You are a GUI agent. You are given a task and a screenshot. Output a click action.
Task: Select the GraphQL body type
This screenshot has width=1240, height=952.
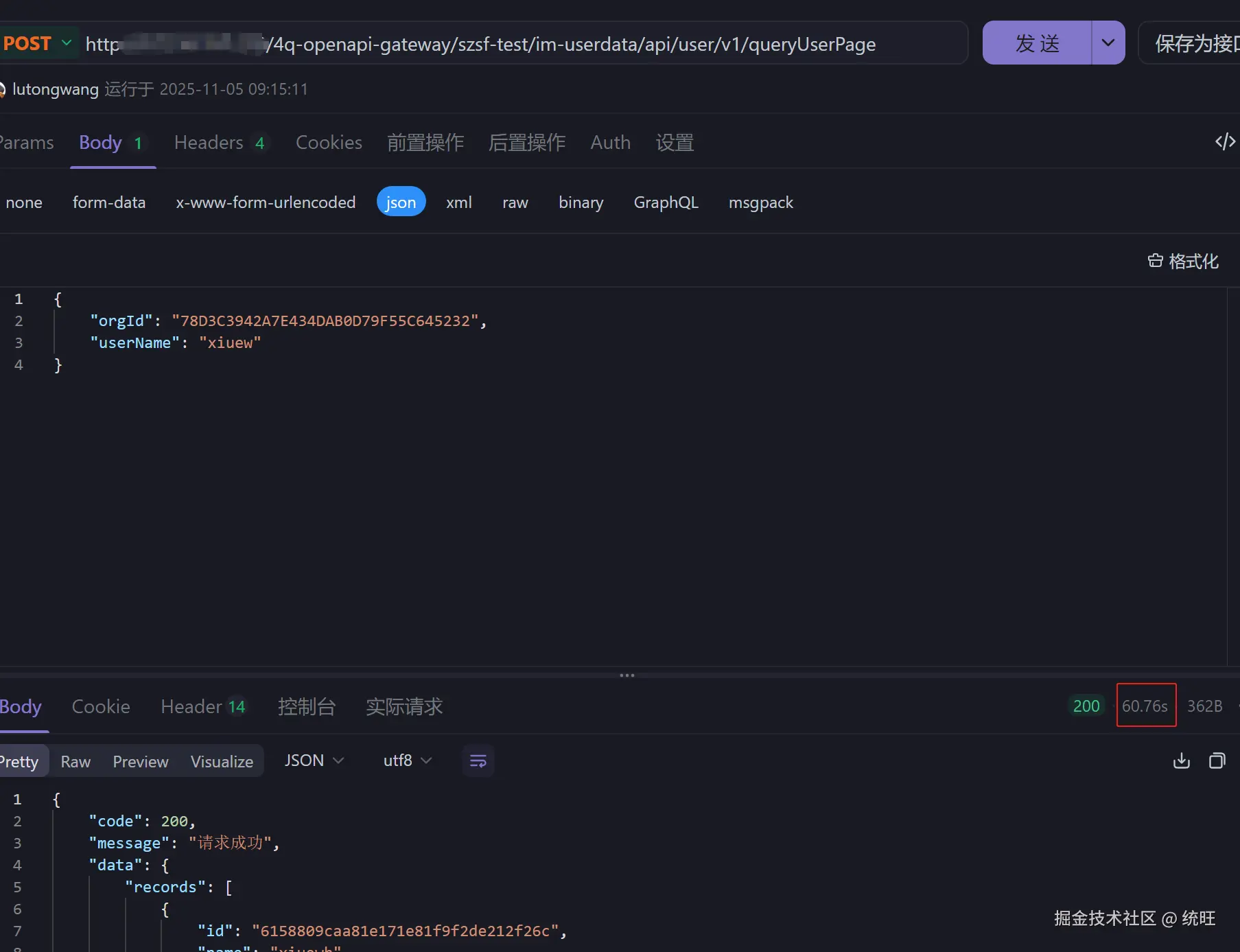pos(666,202)
